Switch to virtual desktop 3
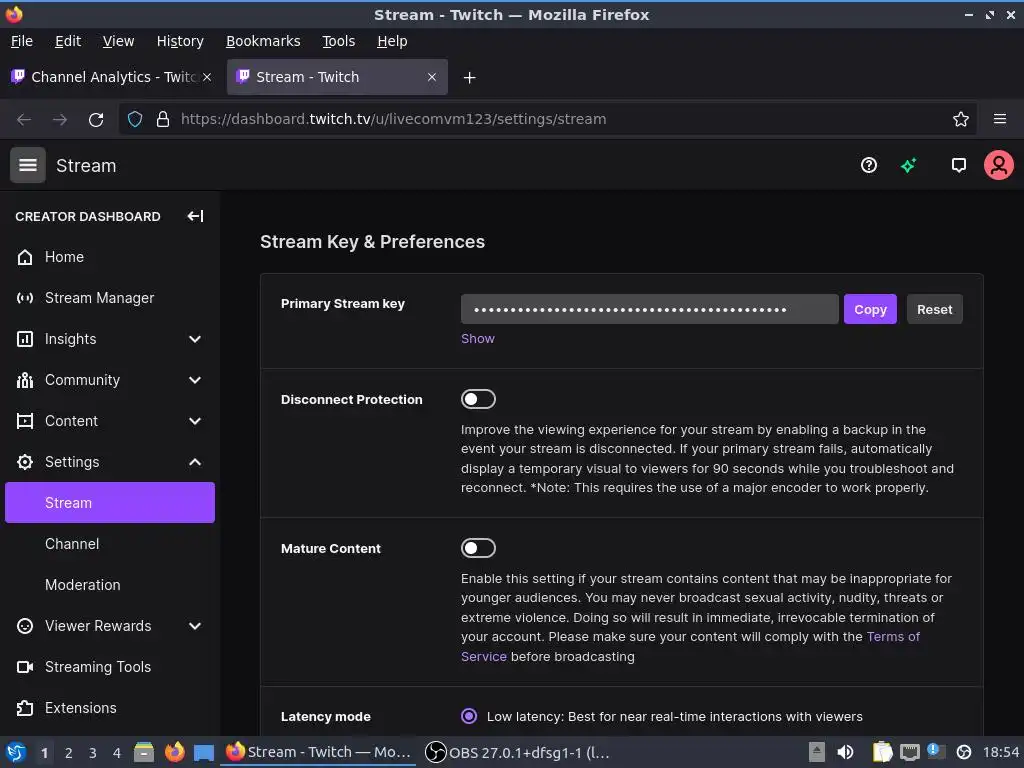Viewport: 1024px width, 768px height. 93,753
